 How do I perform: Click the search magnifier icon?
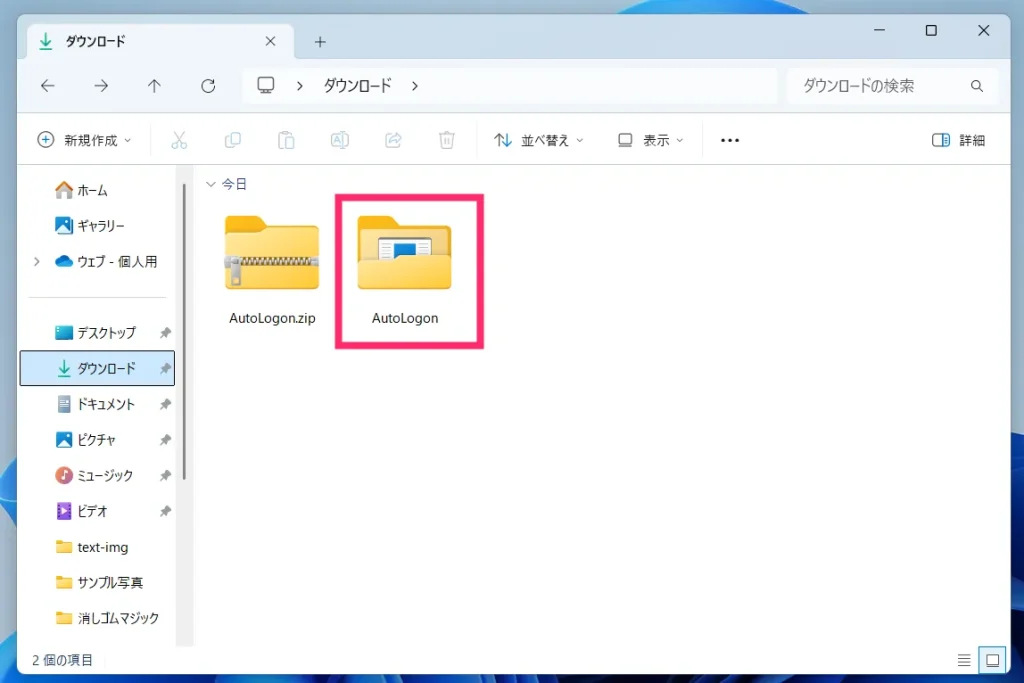click(977, 86)
